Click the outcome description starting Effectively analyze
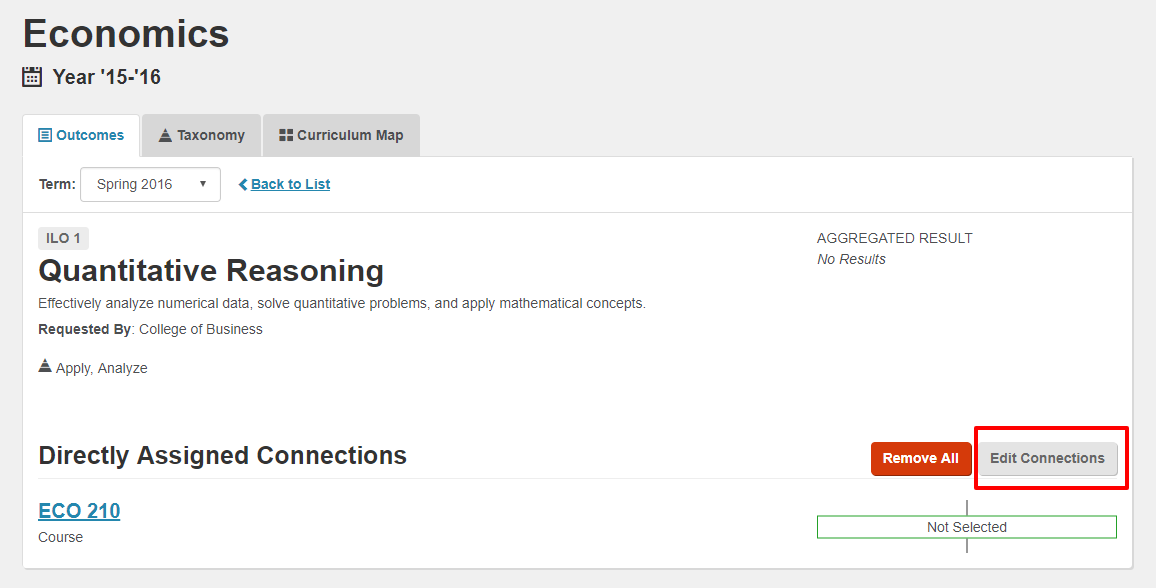Viewport: 1156px width, 588px height. (x=342, y=304)
